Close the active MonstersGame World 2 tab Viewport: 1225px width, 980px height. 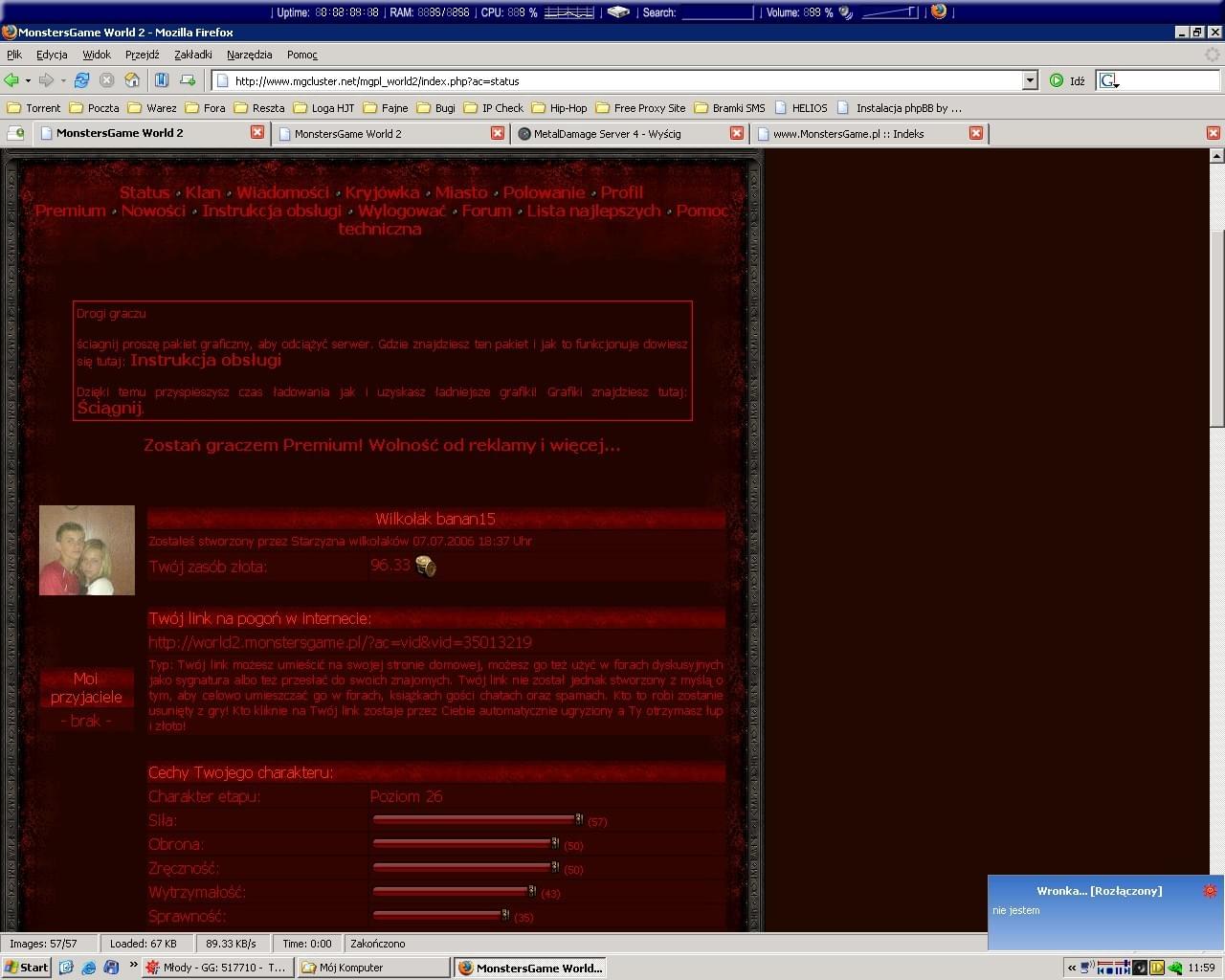[x=257, y=132]
